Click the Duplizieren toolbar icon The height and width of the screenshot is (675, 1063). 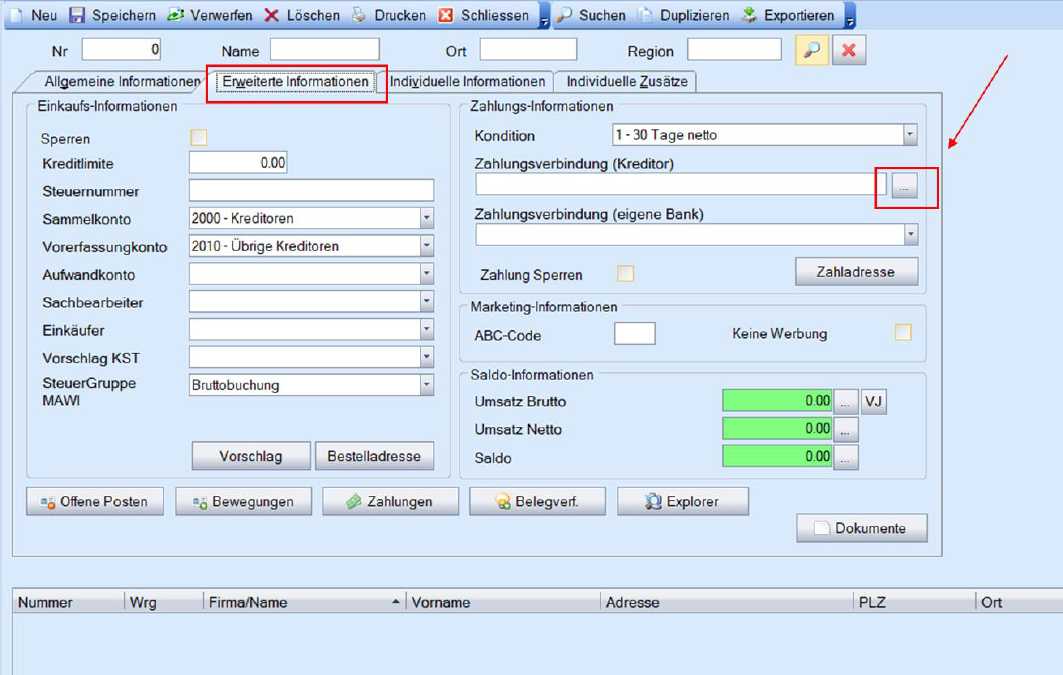[x=646, y=16]
